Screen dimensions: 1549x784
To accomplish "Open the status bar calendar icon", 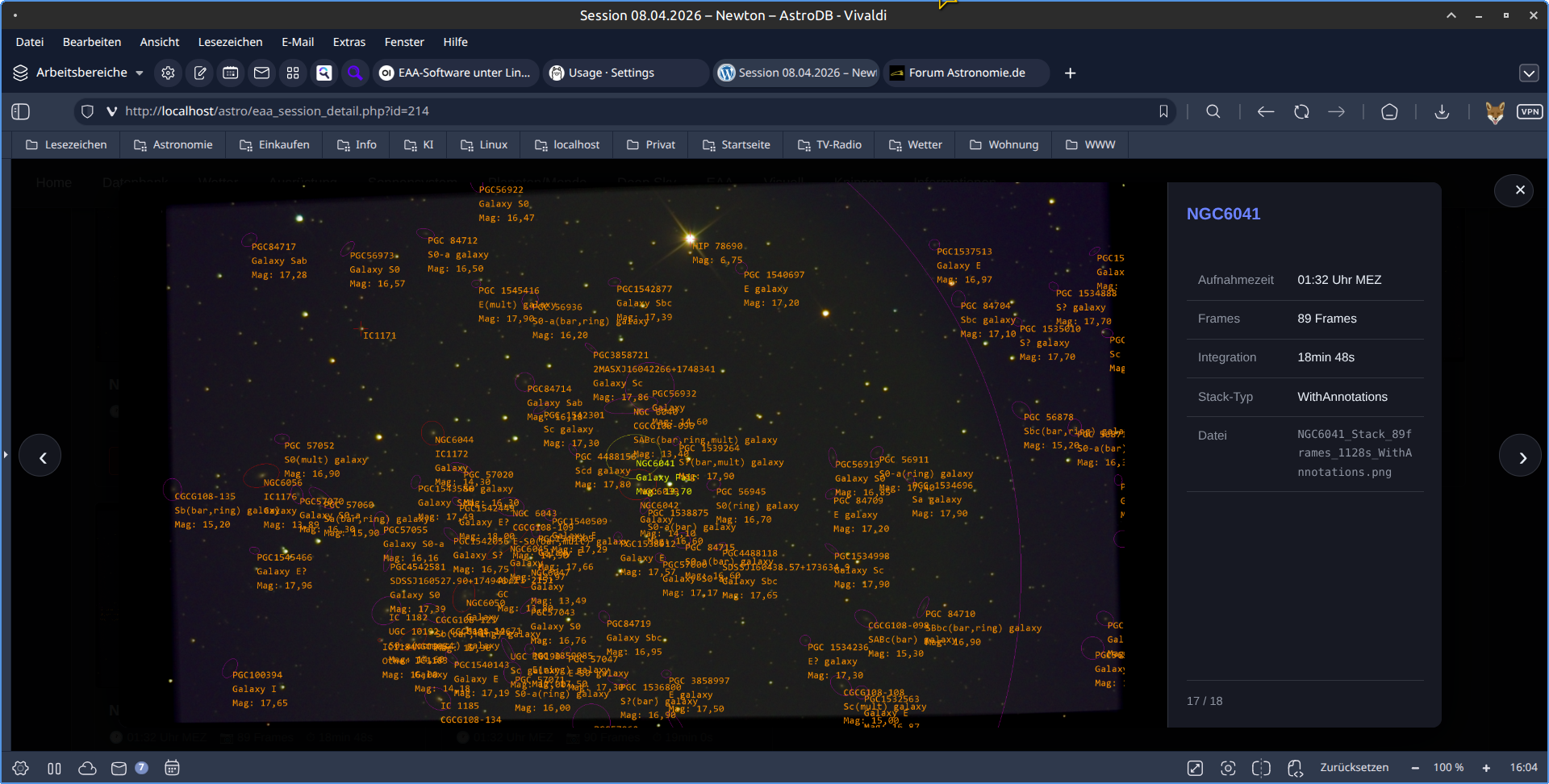I will point(172,768).
